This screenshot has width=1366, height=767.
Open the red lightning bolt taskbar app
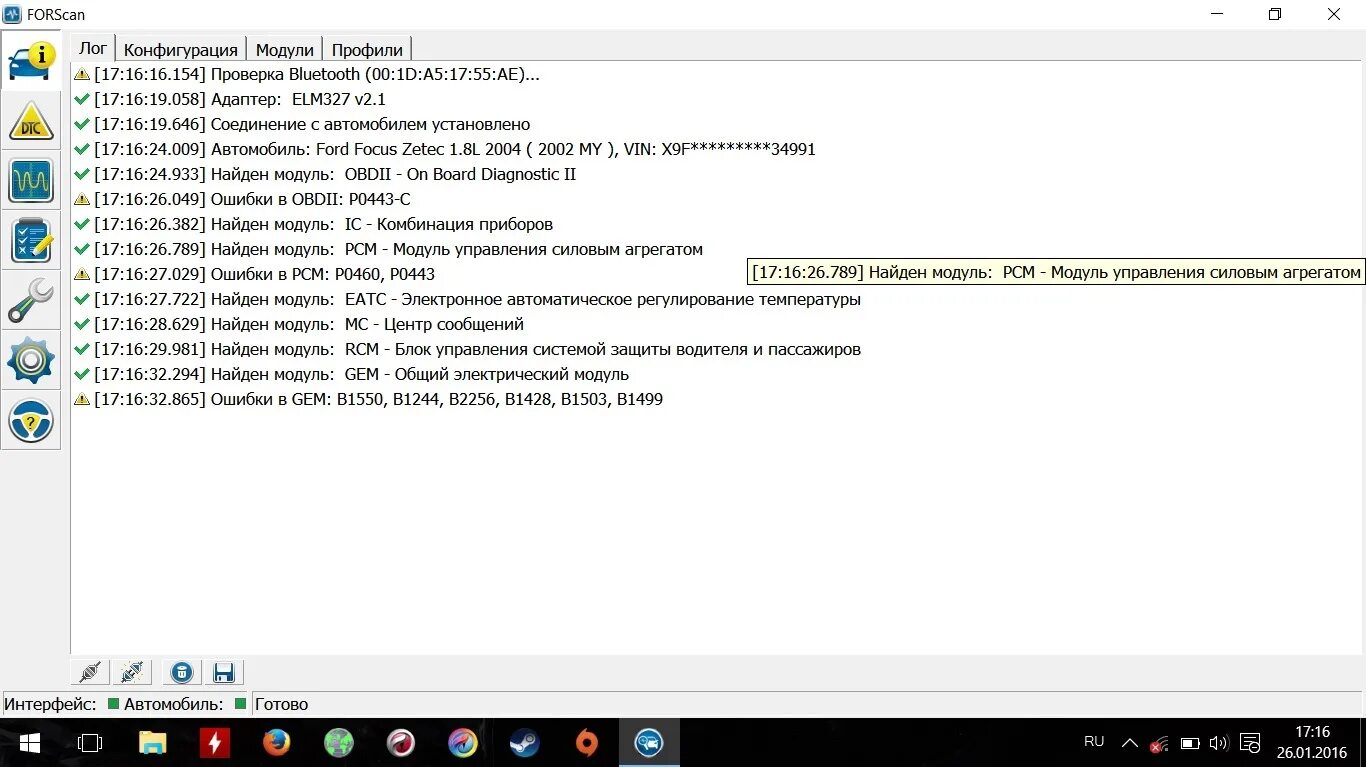pyautogui.click(x=214, y=743)
